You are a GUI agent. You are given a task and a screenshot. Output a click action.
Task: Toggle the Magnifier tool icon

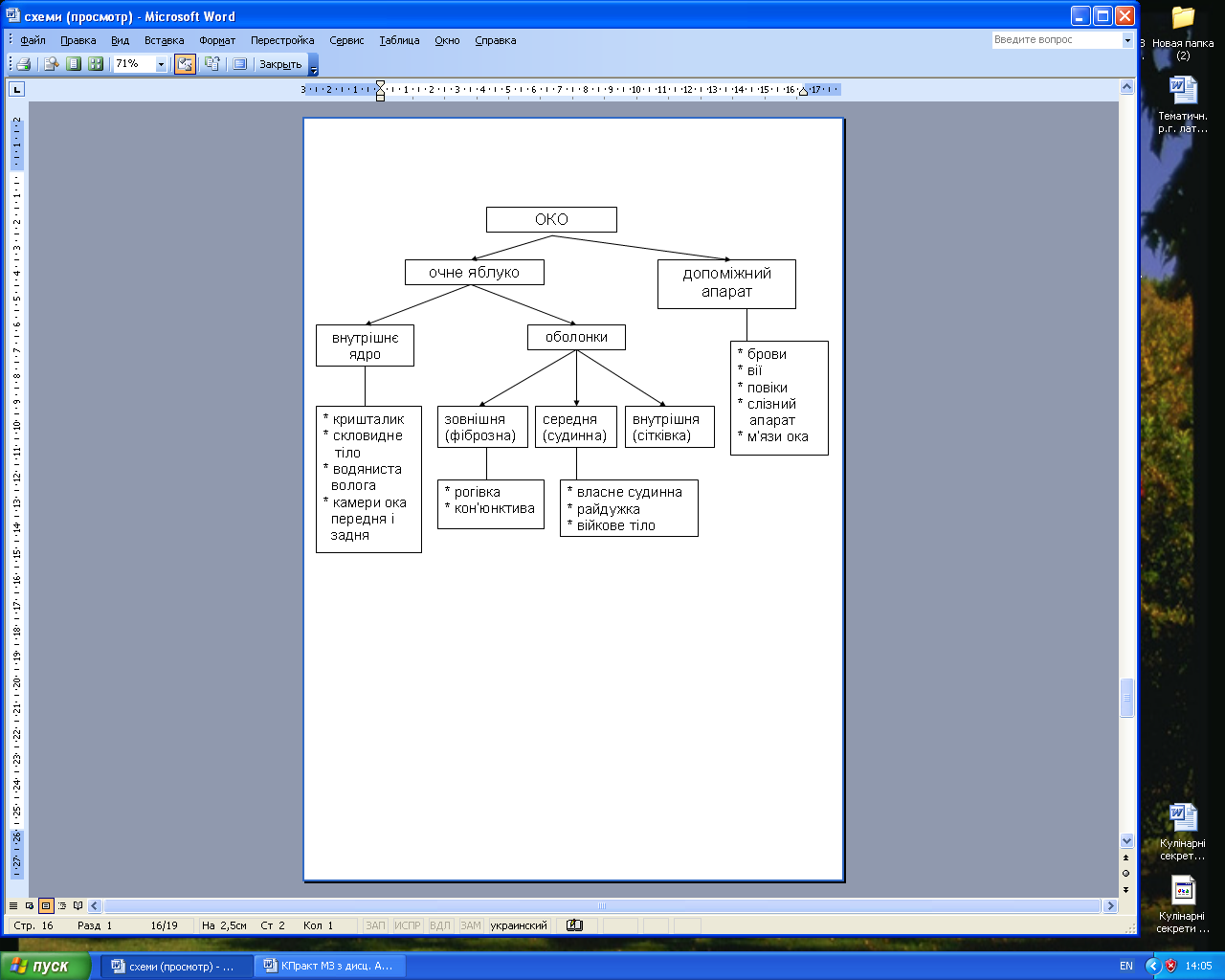pyautogui.click(x=52, y=64)
